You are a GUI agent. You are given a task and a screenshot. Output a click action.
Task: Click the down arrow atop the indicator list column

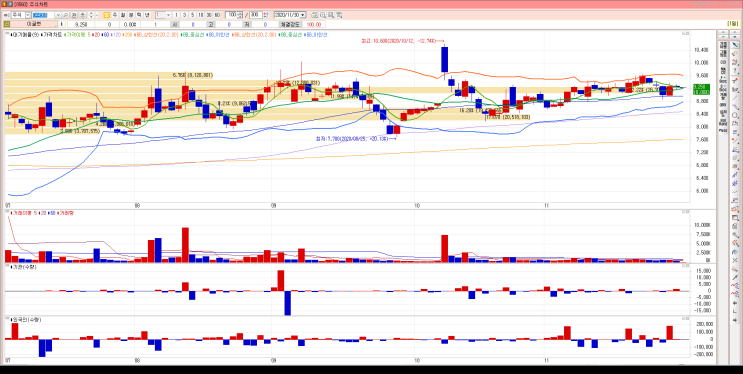[723, 36]
